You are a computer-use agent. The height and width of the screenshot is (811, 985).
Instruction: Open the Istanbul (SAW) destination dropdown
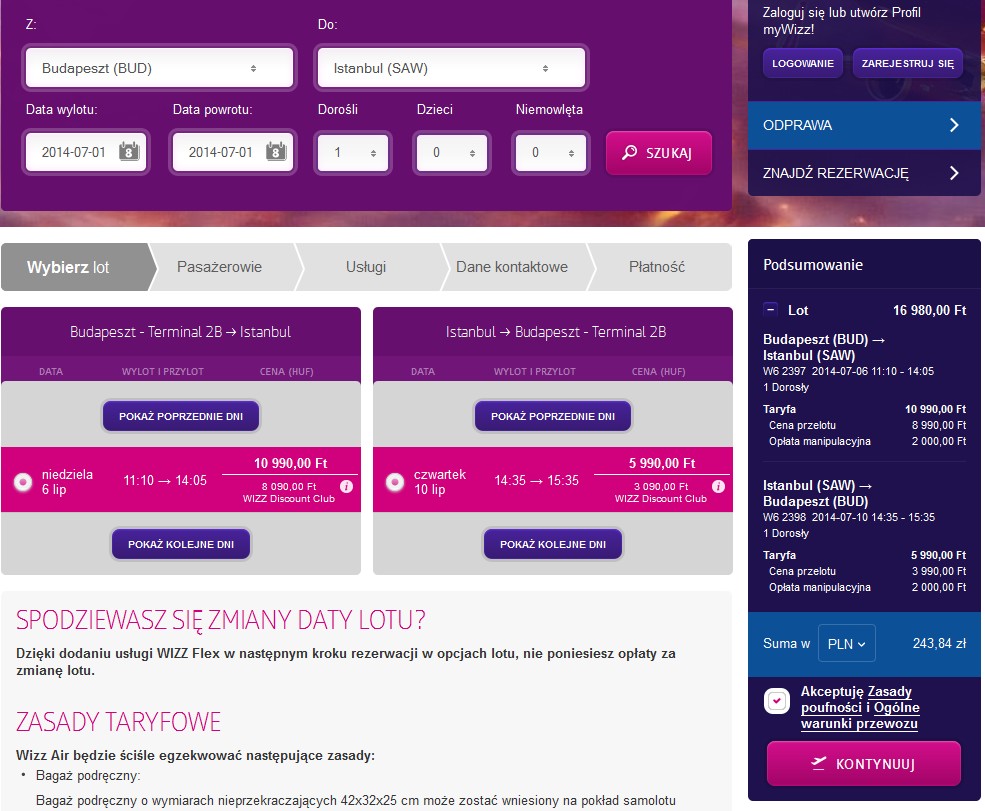click(x=451, y=68)
